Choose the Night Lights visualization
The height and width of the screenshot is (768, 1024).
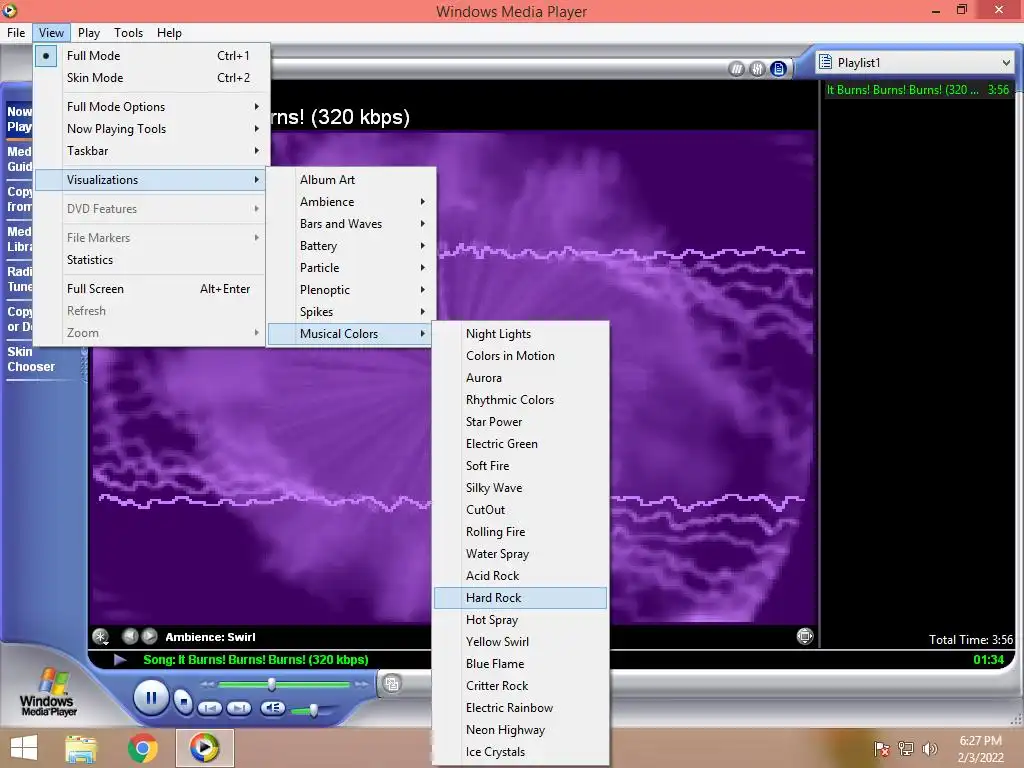tap(520, 334)
